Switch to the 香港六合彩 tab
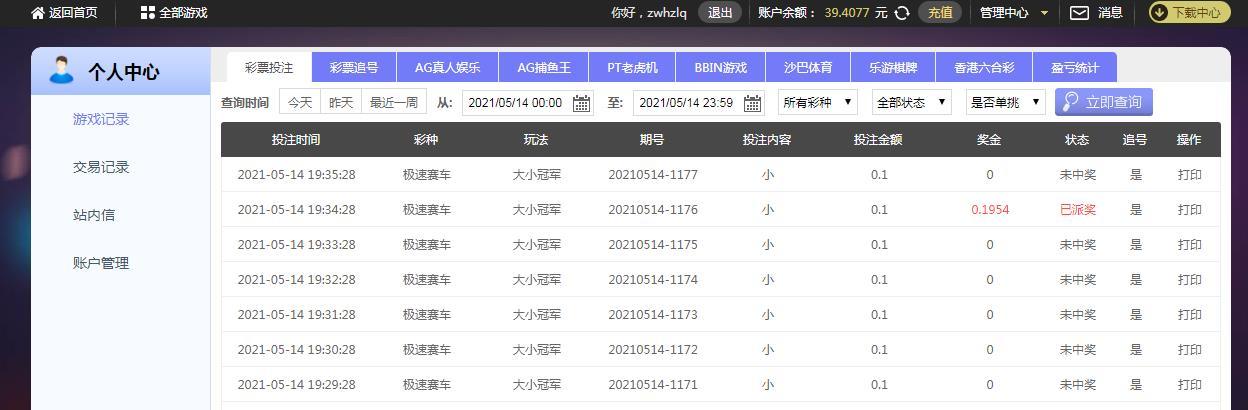The image size is (1248, 410). 983,68
